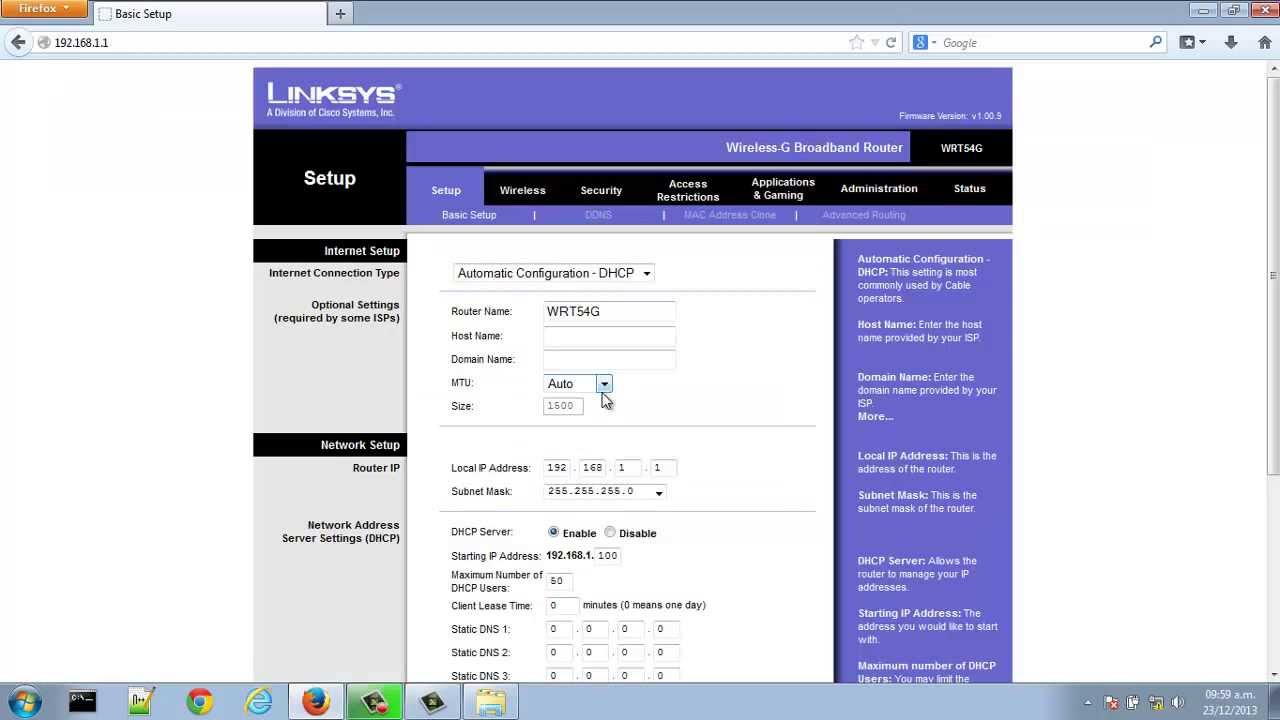
Task: Open the Administration tab
Action: (x=879, y=188)
